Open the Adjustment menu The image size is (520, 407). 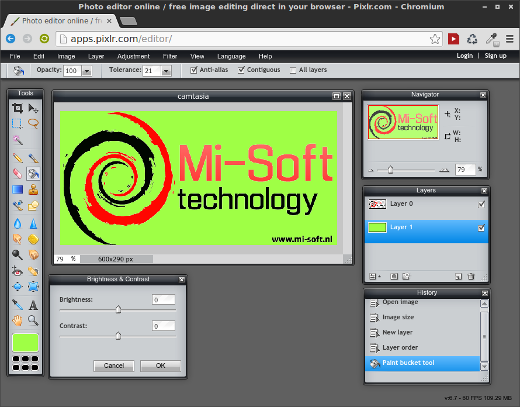pos(133,56)
